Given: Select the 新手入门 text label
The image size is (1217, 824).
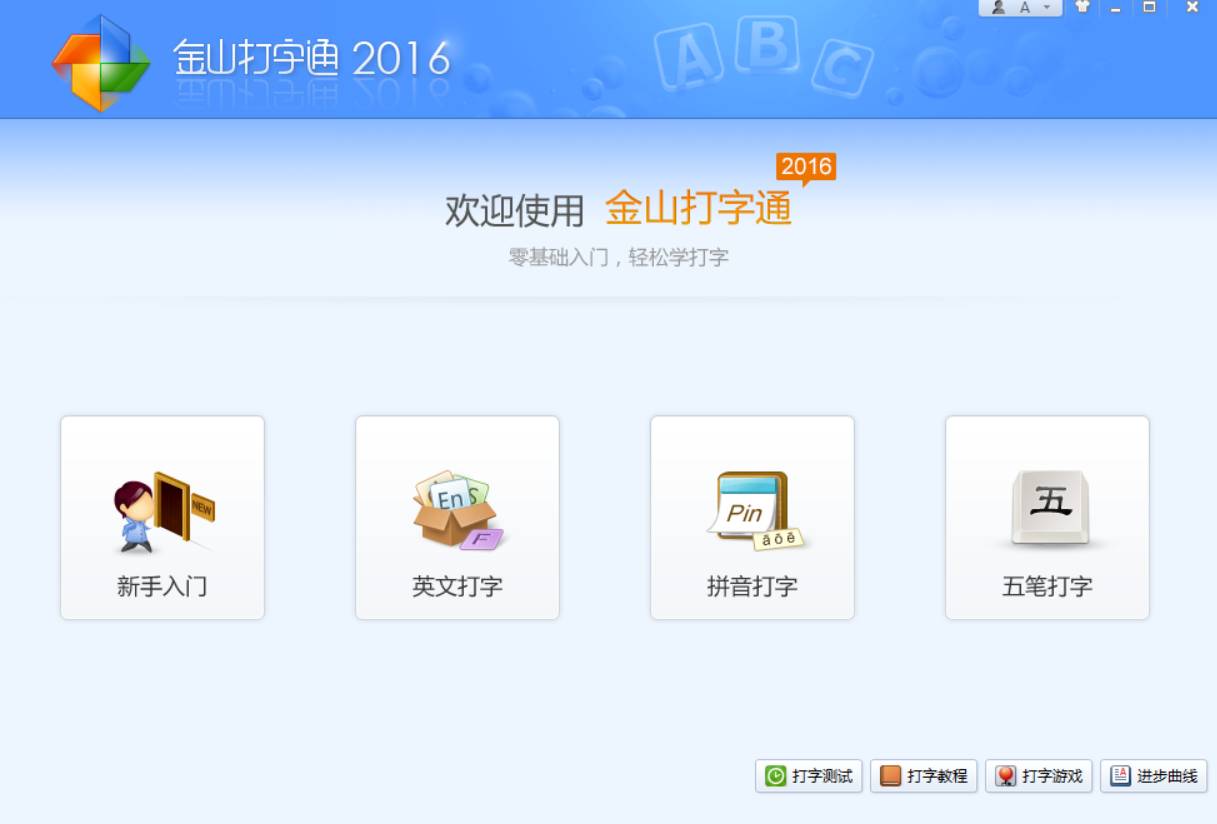Looking at the screenshot, I should pyautogui.click(x=162, y=586).
